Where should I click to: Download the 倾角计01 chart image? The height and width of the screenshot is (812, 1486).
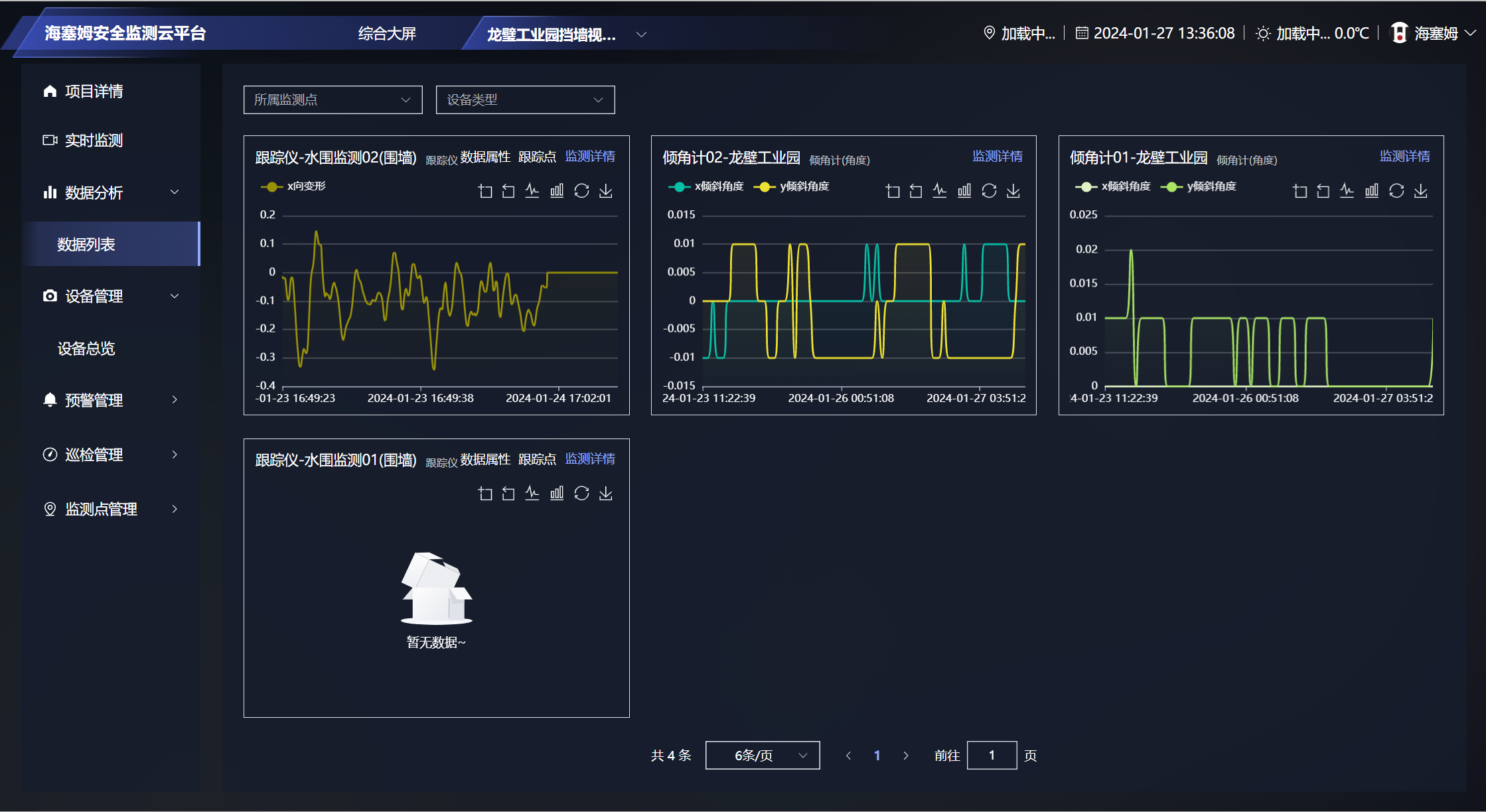[x=1421, y=191]
